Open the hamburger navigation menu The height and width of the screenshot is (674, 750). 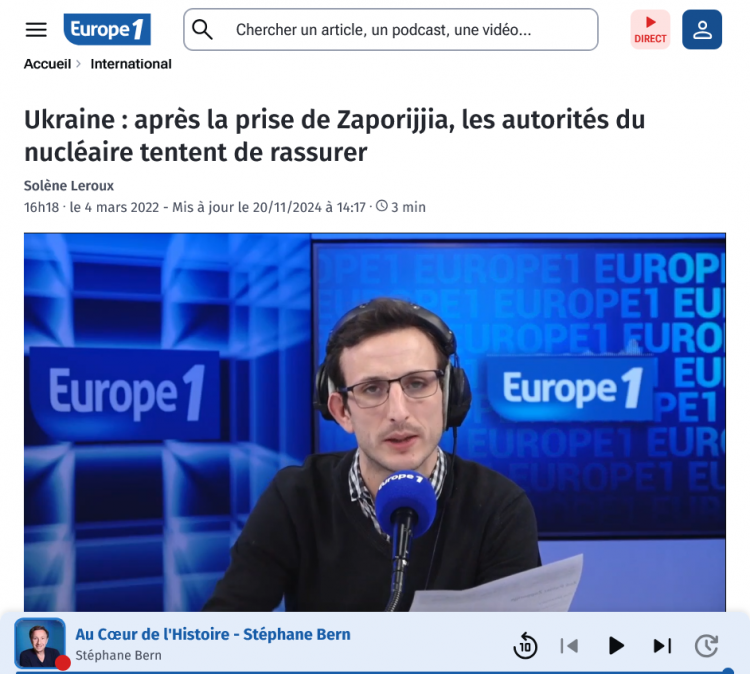tap(36, 30)
